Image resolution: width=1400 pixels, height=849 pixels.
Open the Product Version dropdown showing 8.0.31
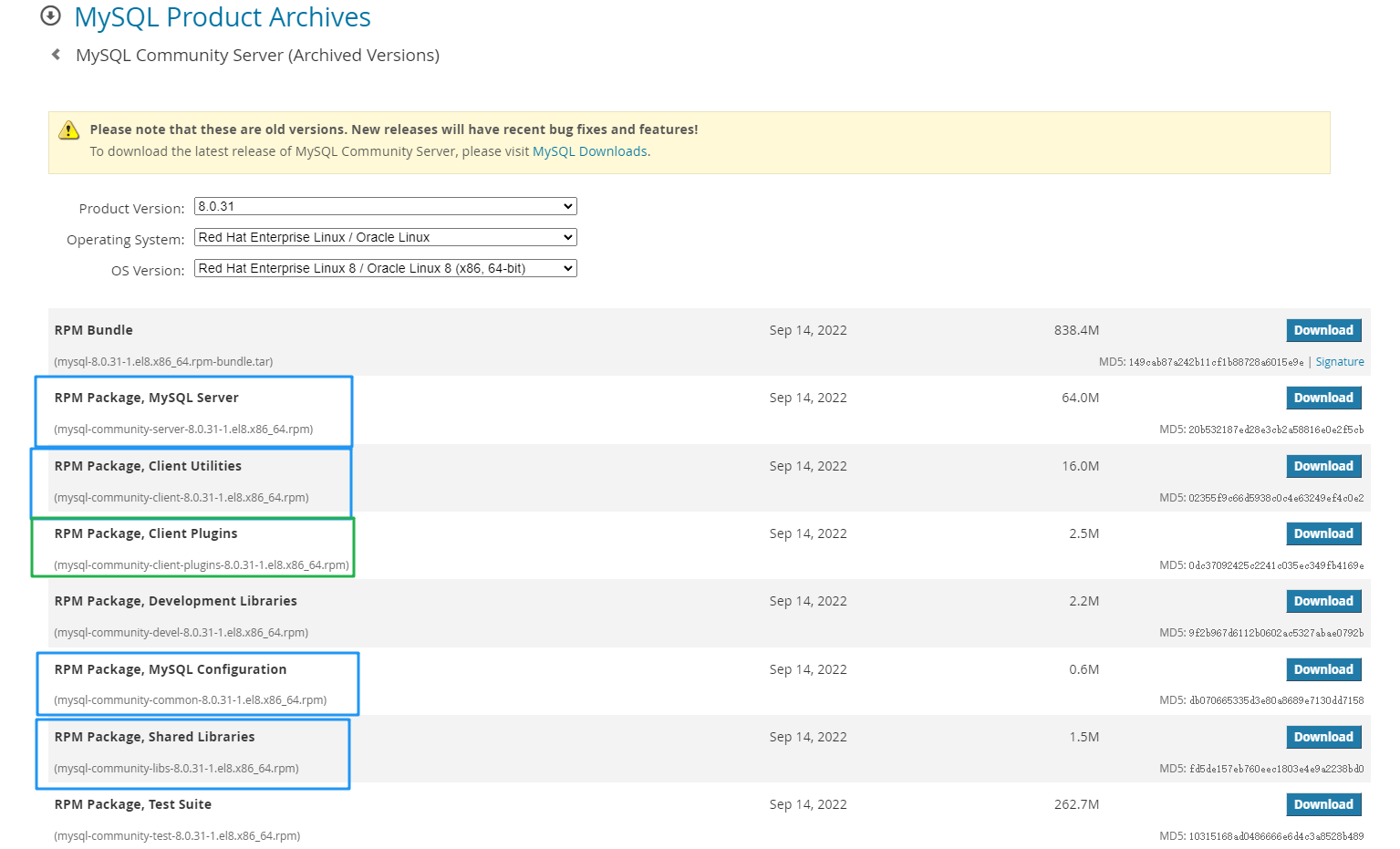pos(386,206)
